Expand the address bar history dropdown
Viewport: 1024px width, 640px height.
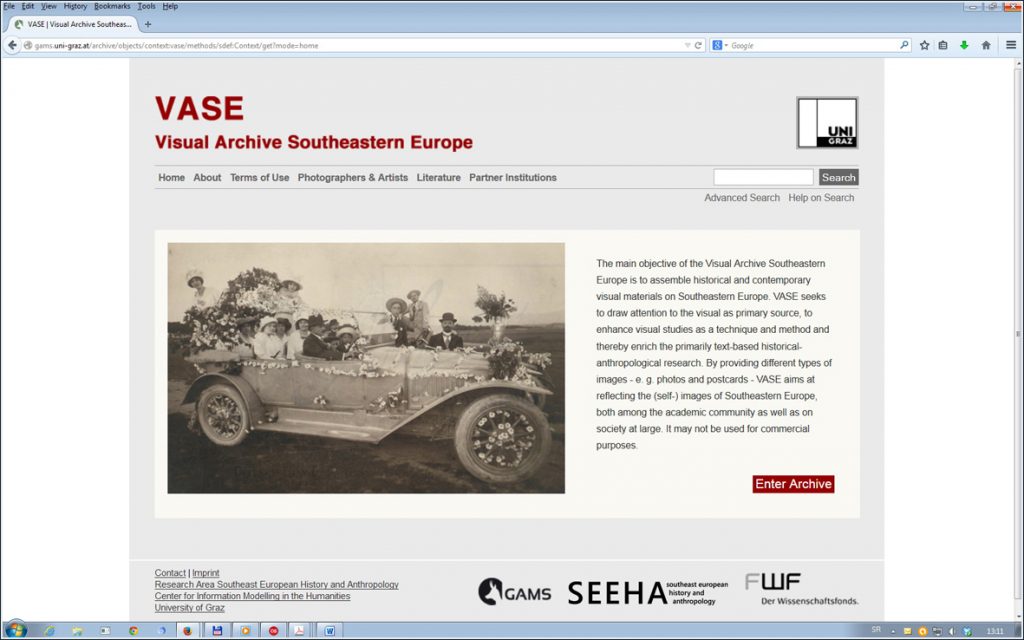pyautogui.click(x=687, y=45)
